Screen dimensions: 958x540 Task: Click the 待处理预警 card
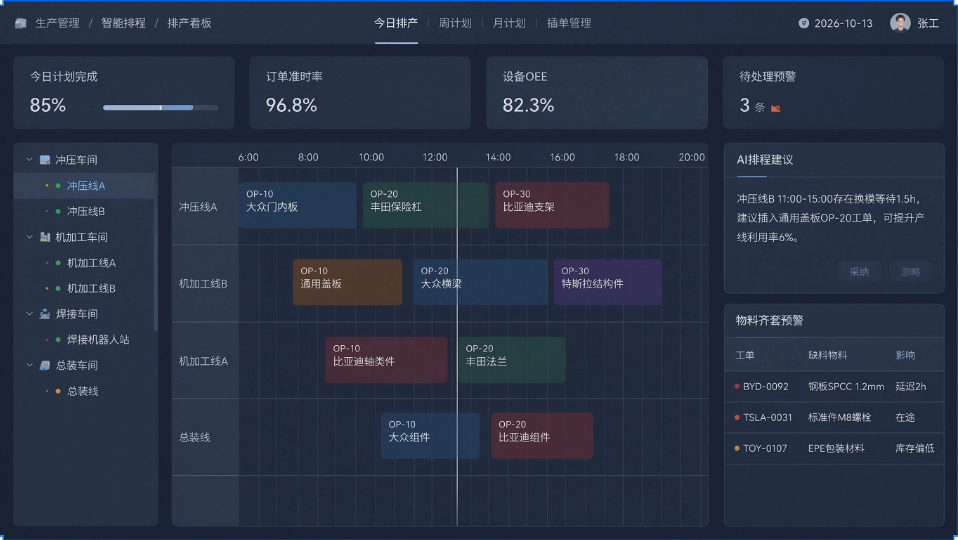click(x=833, y=93)
